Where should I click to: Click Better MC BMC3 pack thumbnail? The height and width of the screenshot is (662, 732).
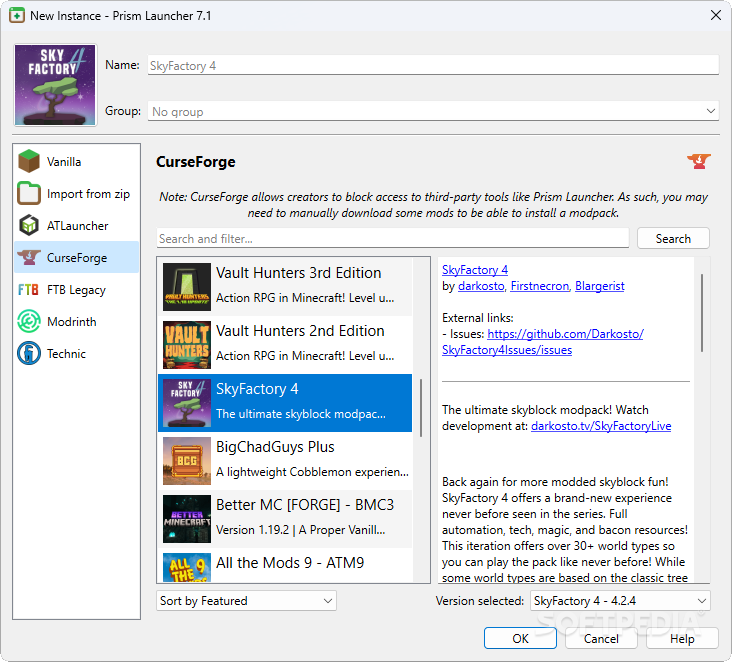point(187,519)
